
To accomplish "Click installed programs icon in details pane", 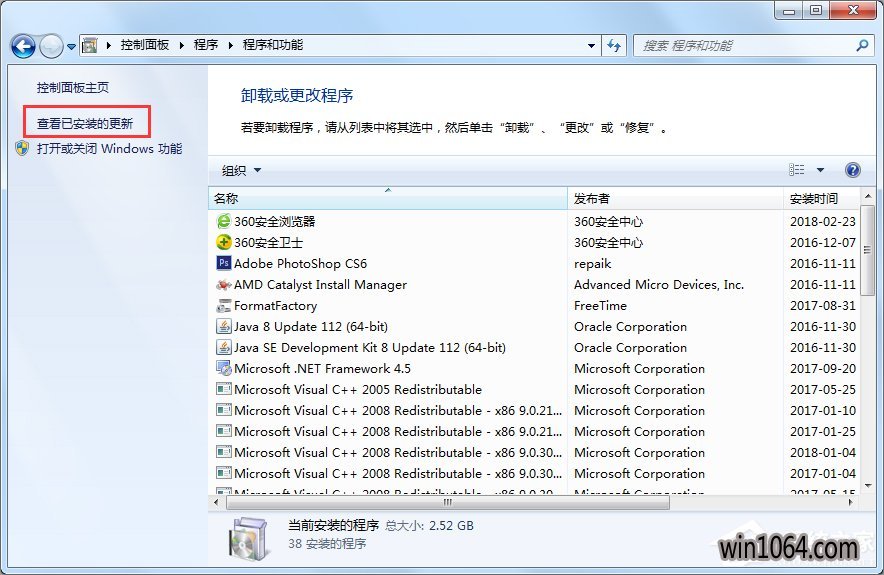I will 248,539.
